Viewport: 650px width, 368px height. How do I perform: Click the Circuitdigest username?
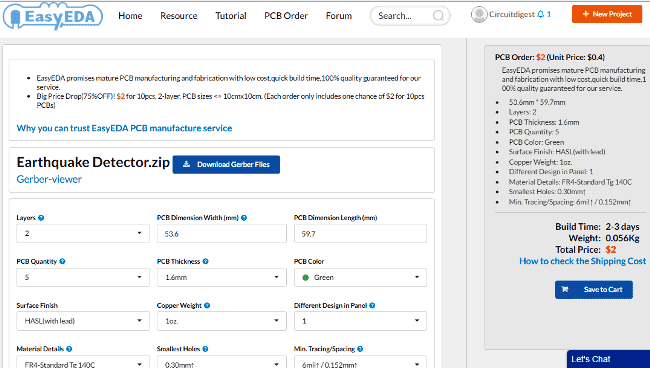click(512, 15)
